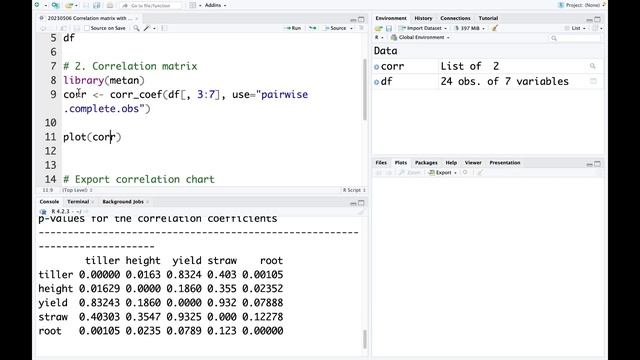
Task: Click the Environment search field
Action: [x=576, y=38]
